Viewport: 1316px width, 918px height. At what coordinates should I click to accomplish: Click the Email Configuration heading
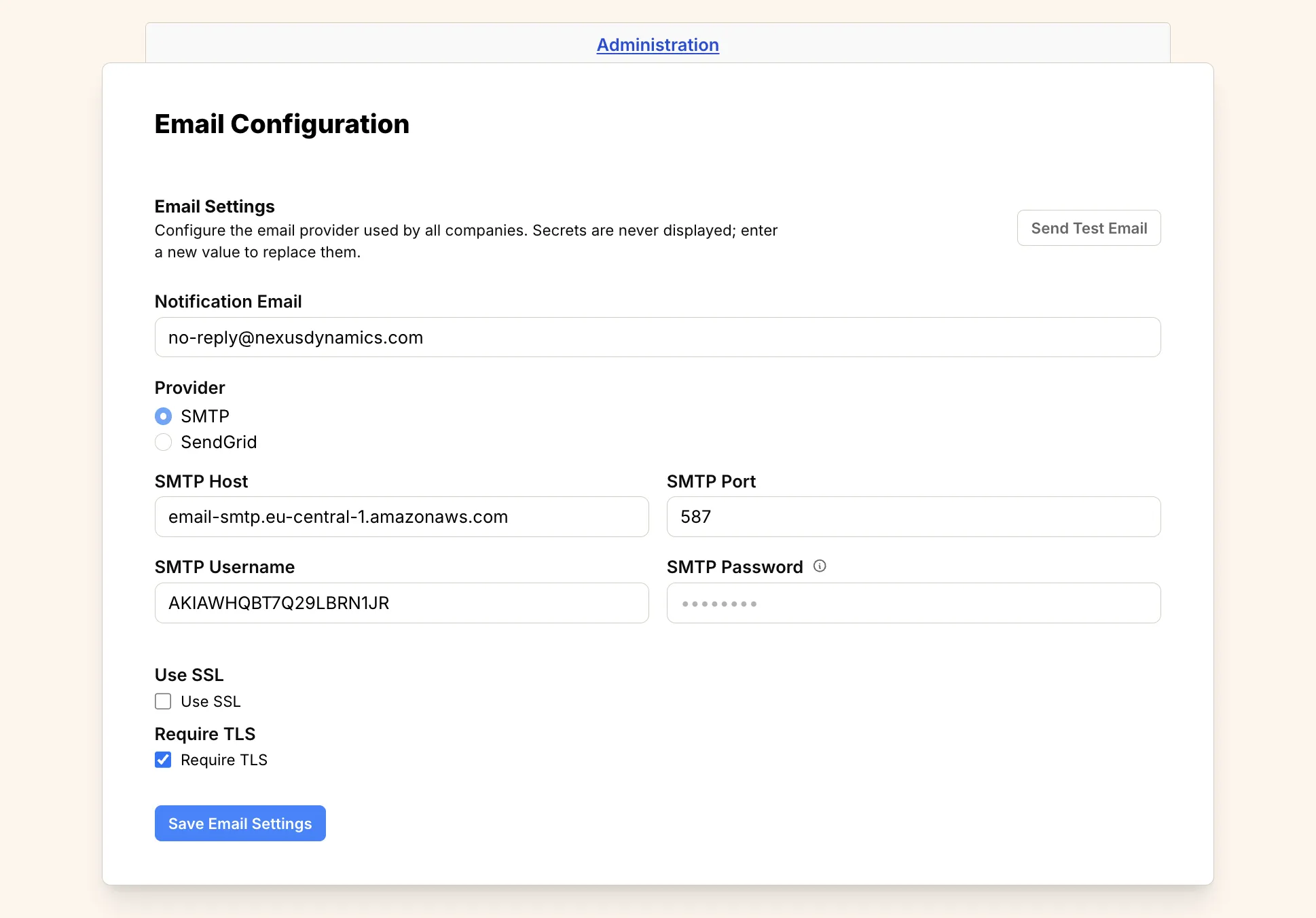tap(282, 124)
